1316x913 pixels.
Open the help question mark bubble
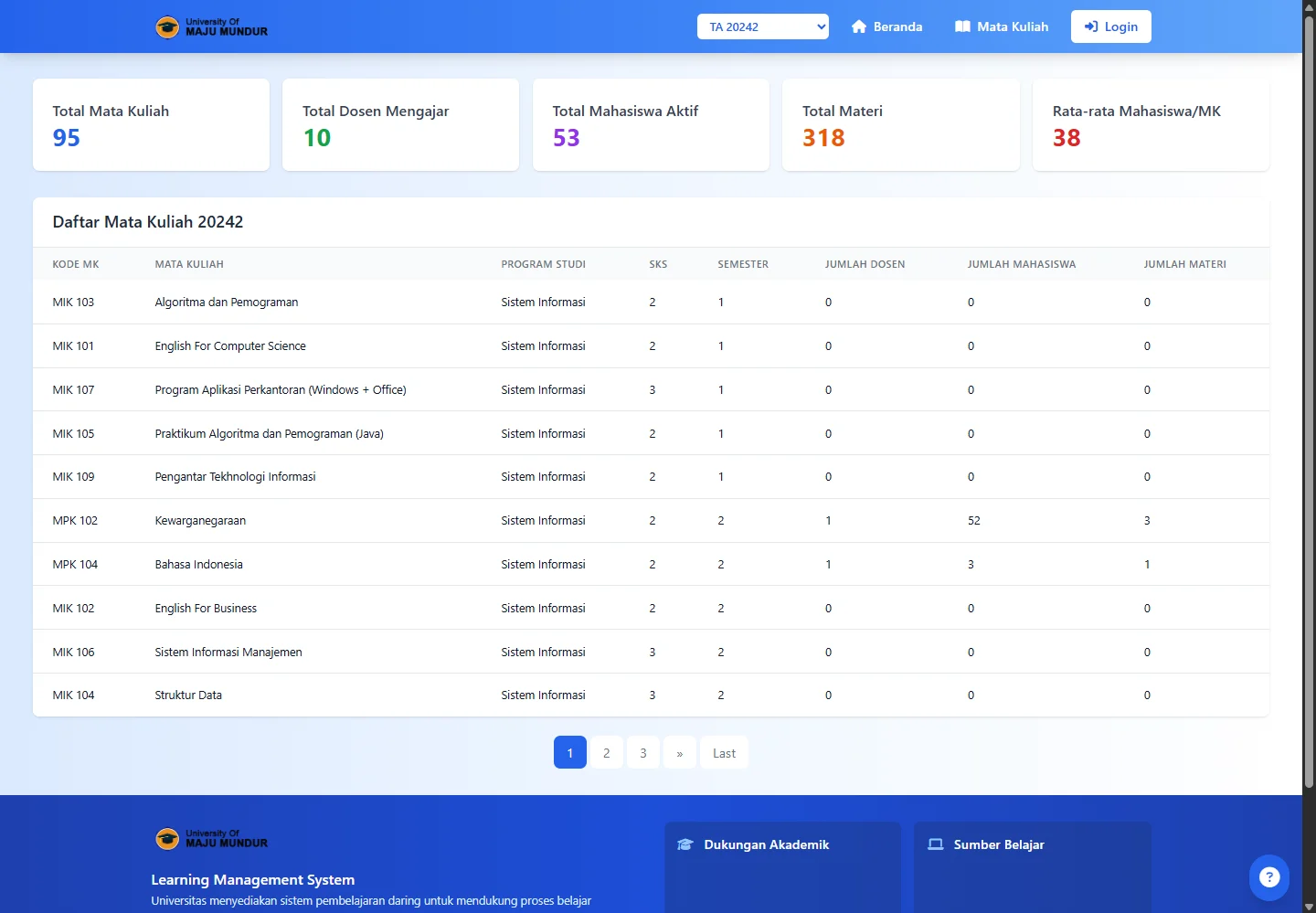click(1268, 877)
